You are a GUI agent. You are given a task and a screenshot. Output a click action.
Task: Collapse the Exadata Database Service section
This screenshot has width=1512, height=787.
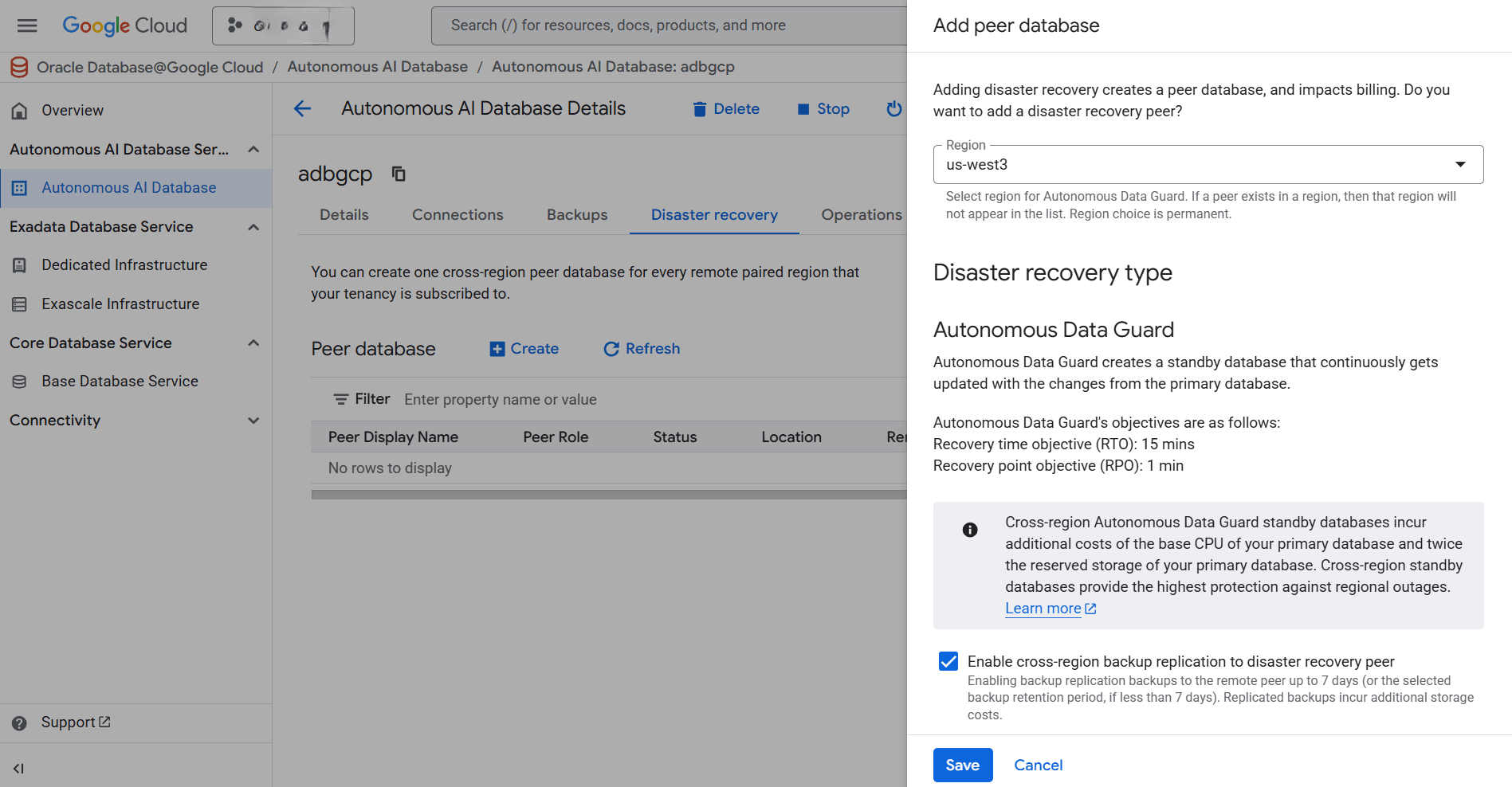[x=253, y=227]
